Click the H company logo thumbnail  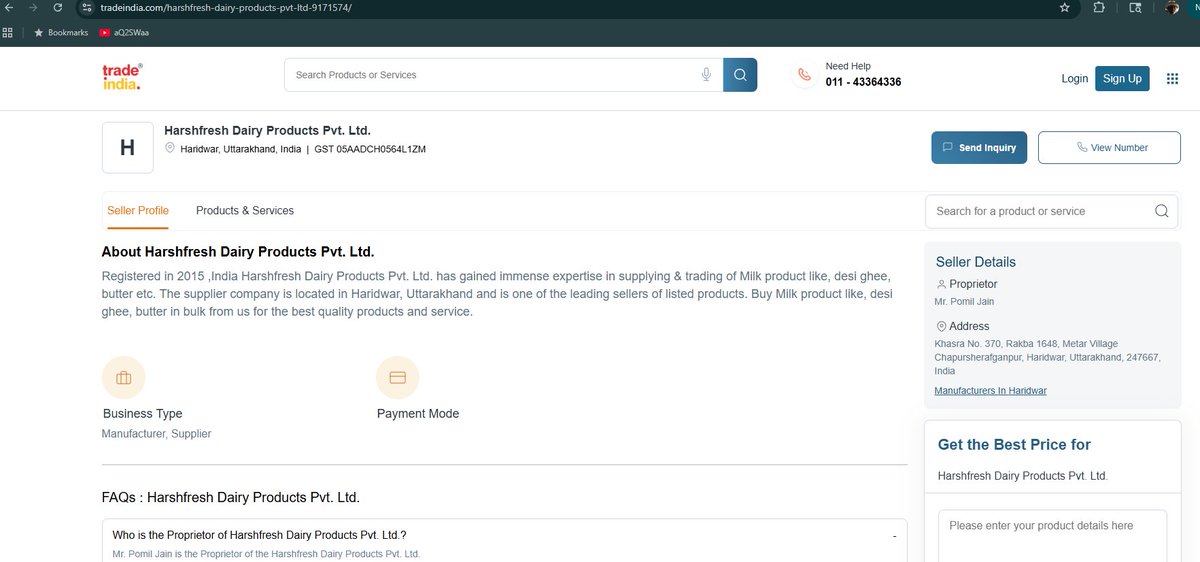point(127,148)
